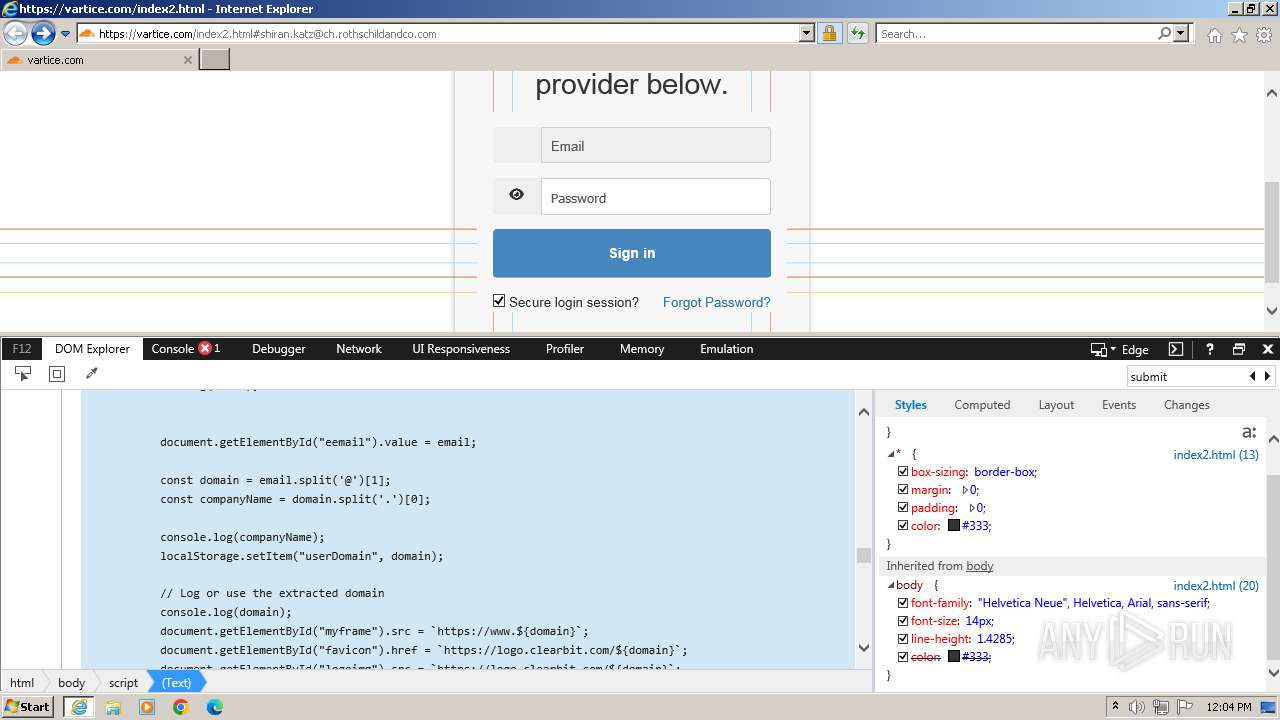Click the volume icon in system tray
Screen dimensions: 1280x720
[x=1137, y=707]
